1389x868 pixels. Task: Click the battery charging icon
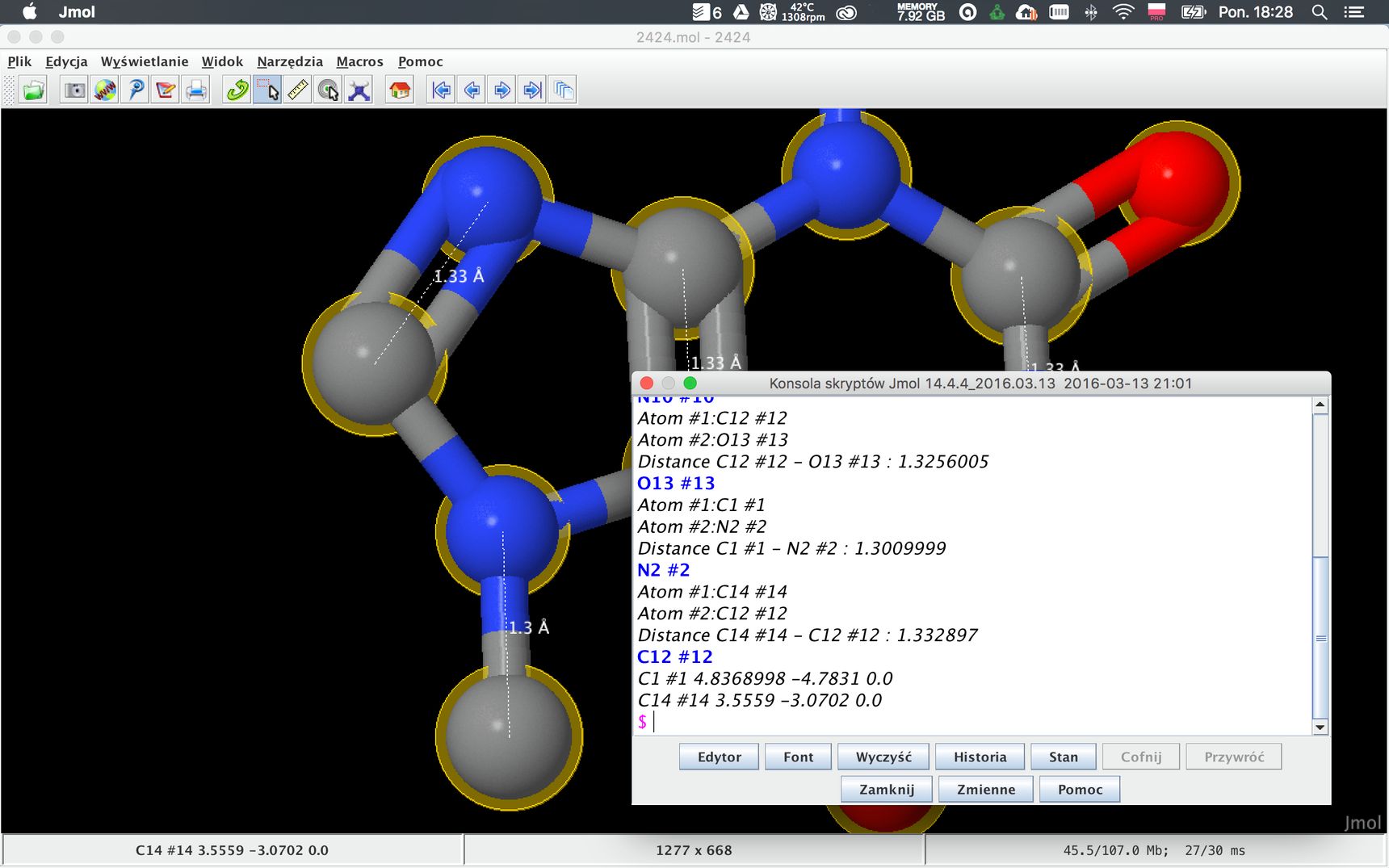(x=1193, y=12)
